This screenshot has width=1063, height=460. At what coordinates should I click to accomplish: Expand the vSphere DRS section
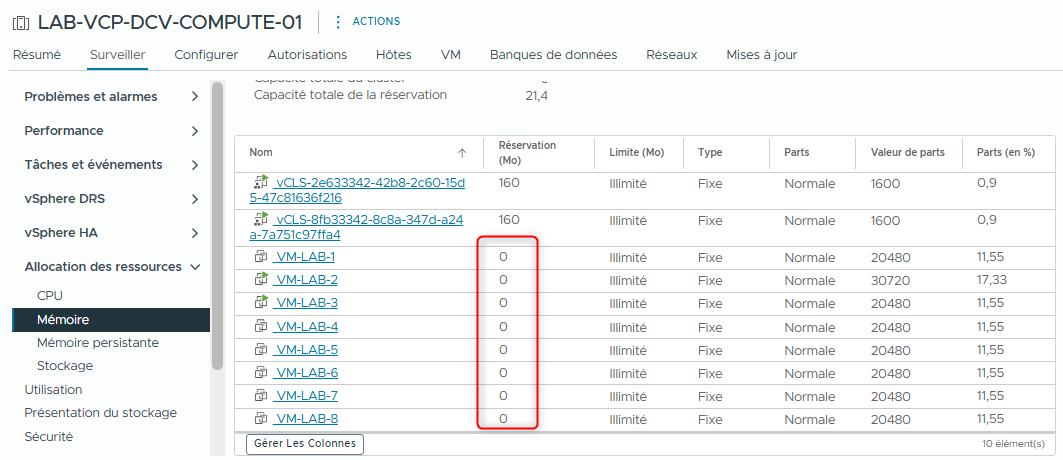(x=195, y=199)
